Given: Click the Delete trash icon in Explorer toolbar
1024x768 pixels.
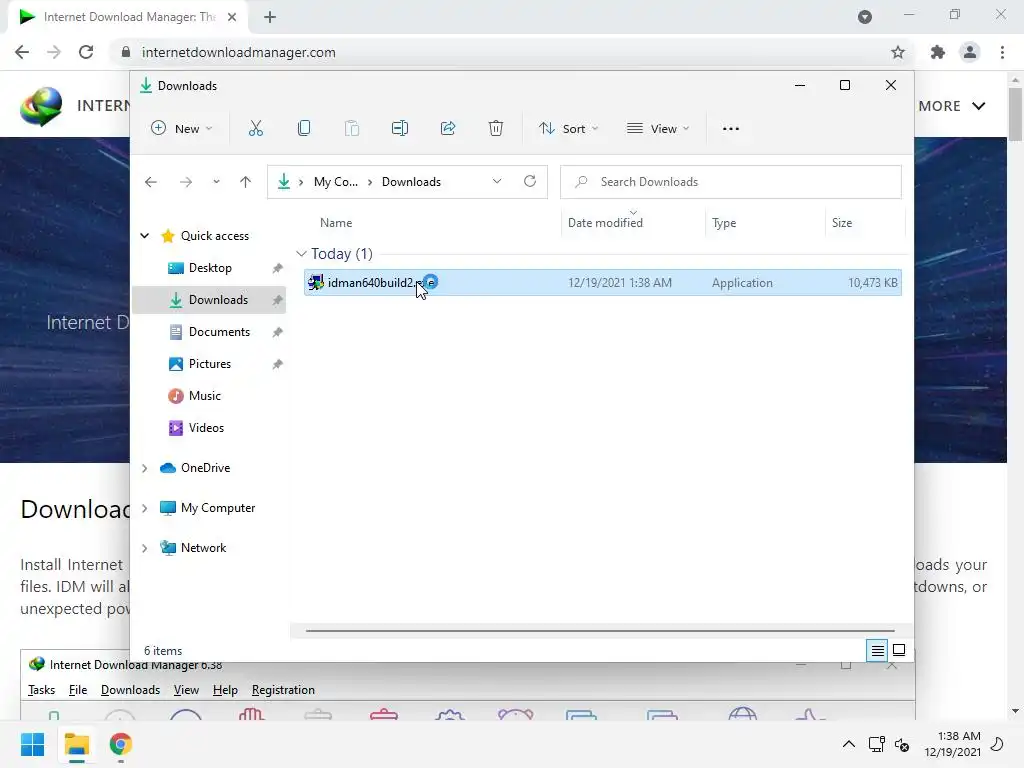Looking at the screenshot, I should (x=496, y=129).
